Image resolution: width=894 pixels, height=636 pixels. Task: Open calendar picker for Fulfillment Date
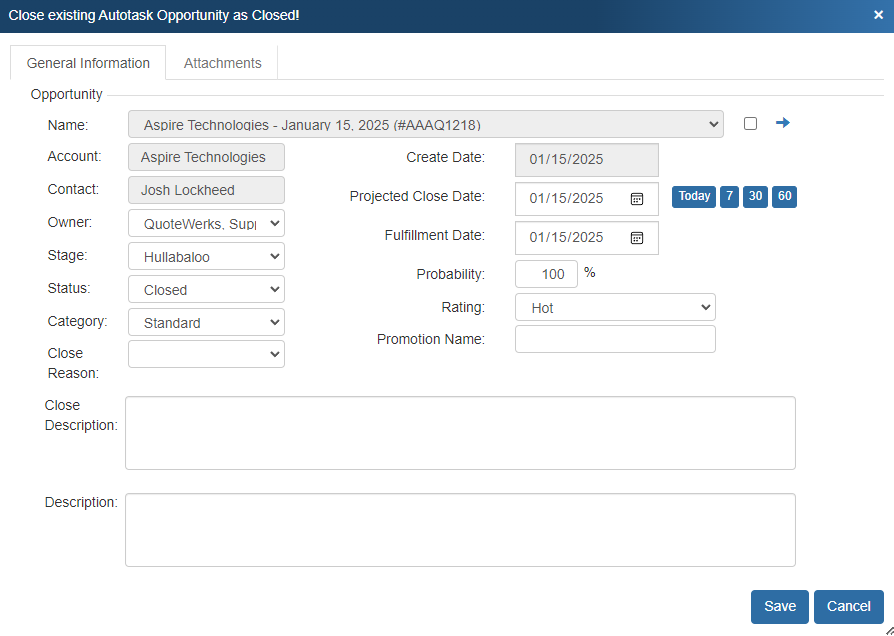coord(637,237)
